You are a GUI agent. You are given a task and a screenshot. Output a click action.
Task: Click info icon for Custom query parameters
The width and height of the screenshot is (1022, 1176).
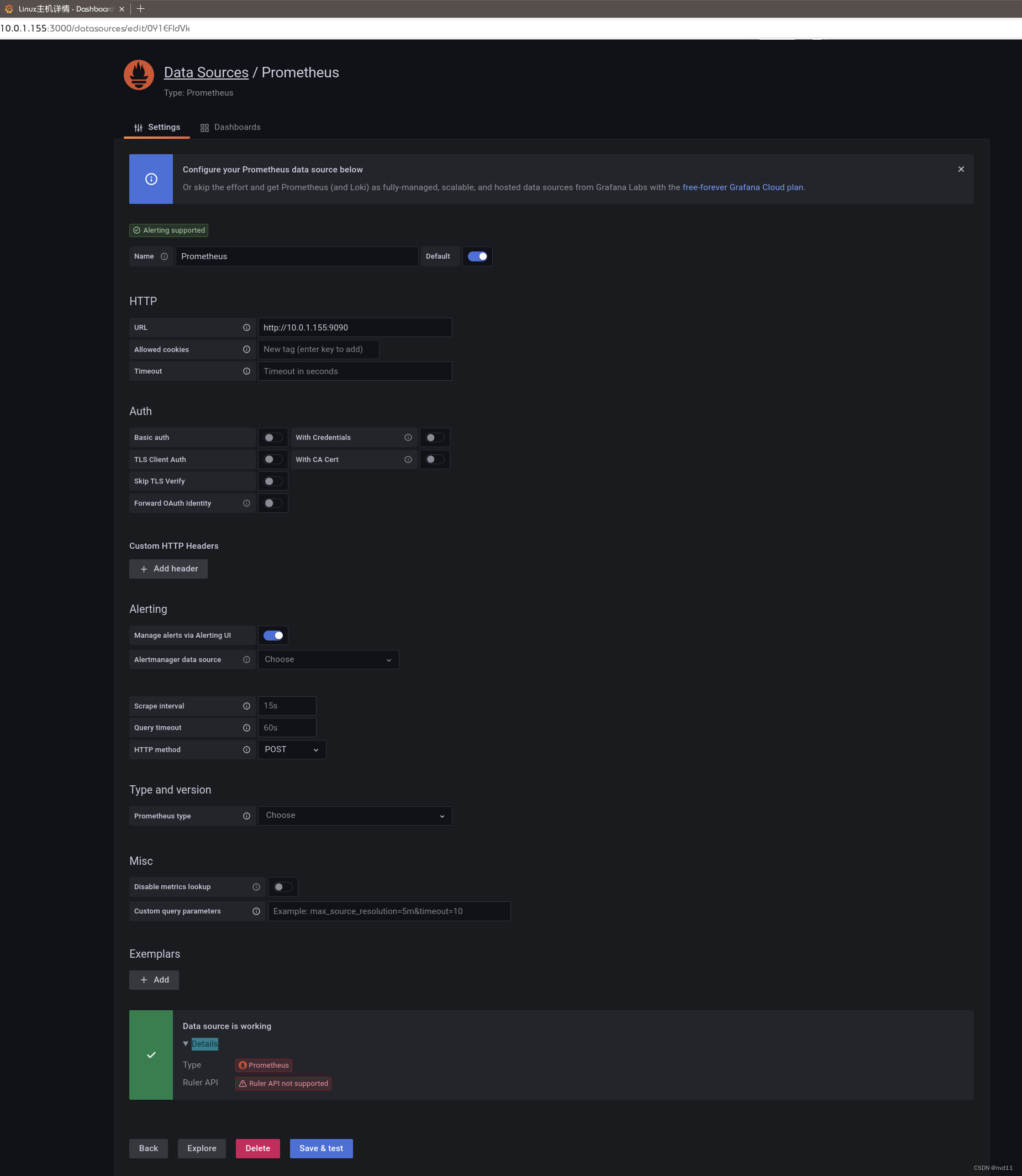pyautogui.click(x=256, y=911)
